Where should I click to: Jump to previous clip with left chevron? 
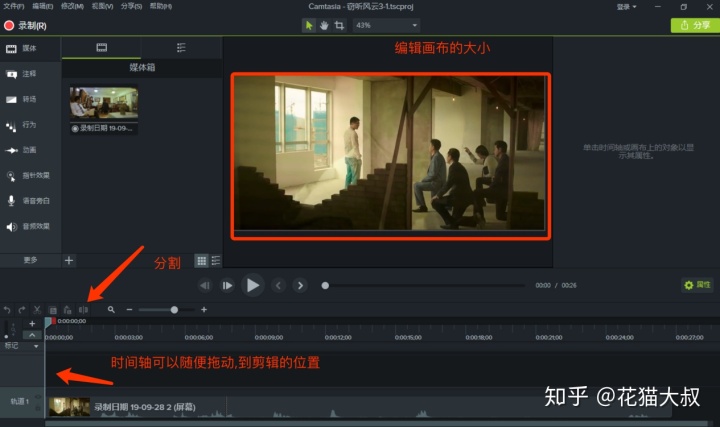(x=278, y=286)
